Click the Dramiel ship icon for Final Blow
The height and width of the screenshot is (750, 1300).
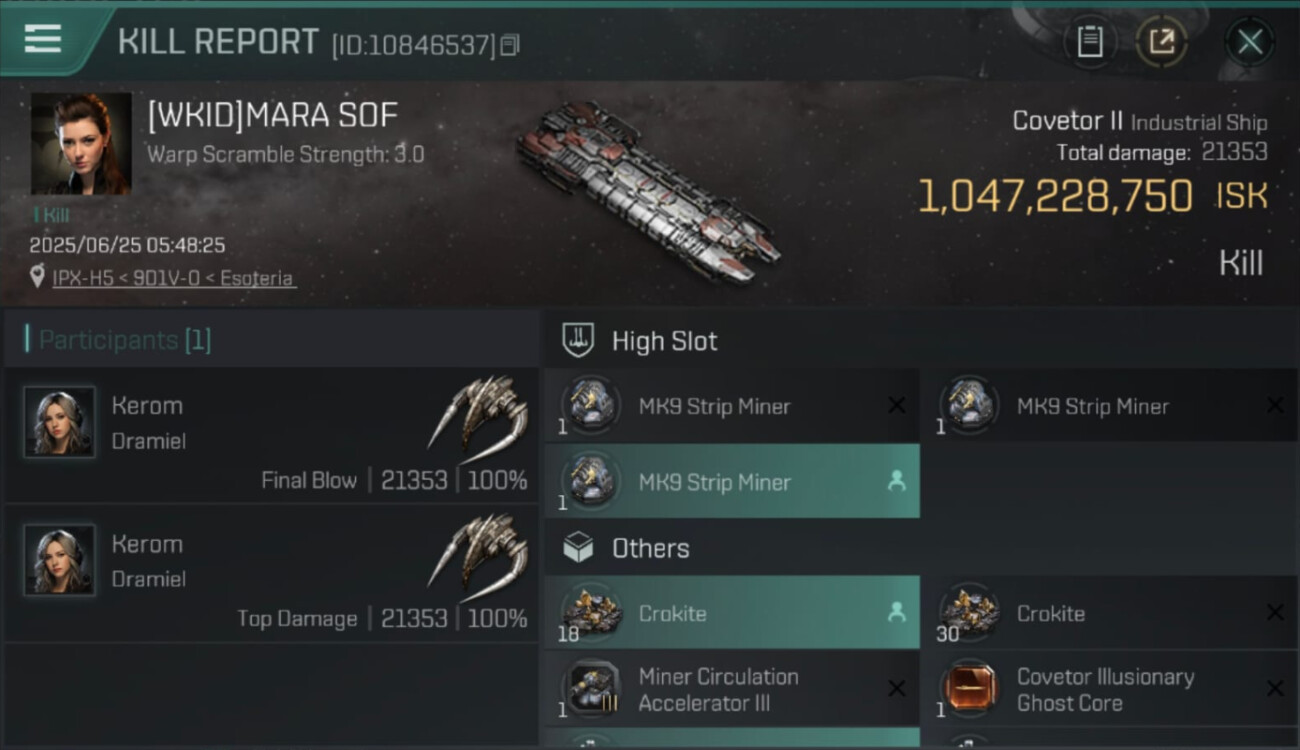(x=480, y=414)
